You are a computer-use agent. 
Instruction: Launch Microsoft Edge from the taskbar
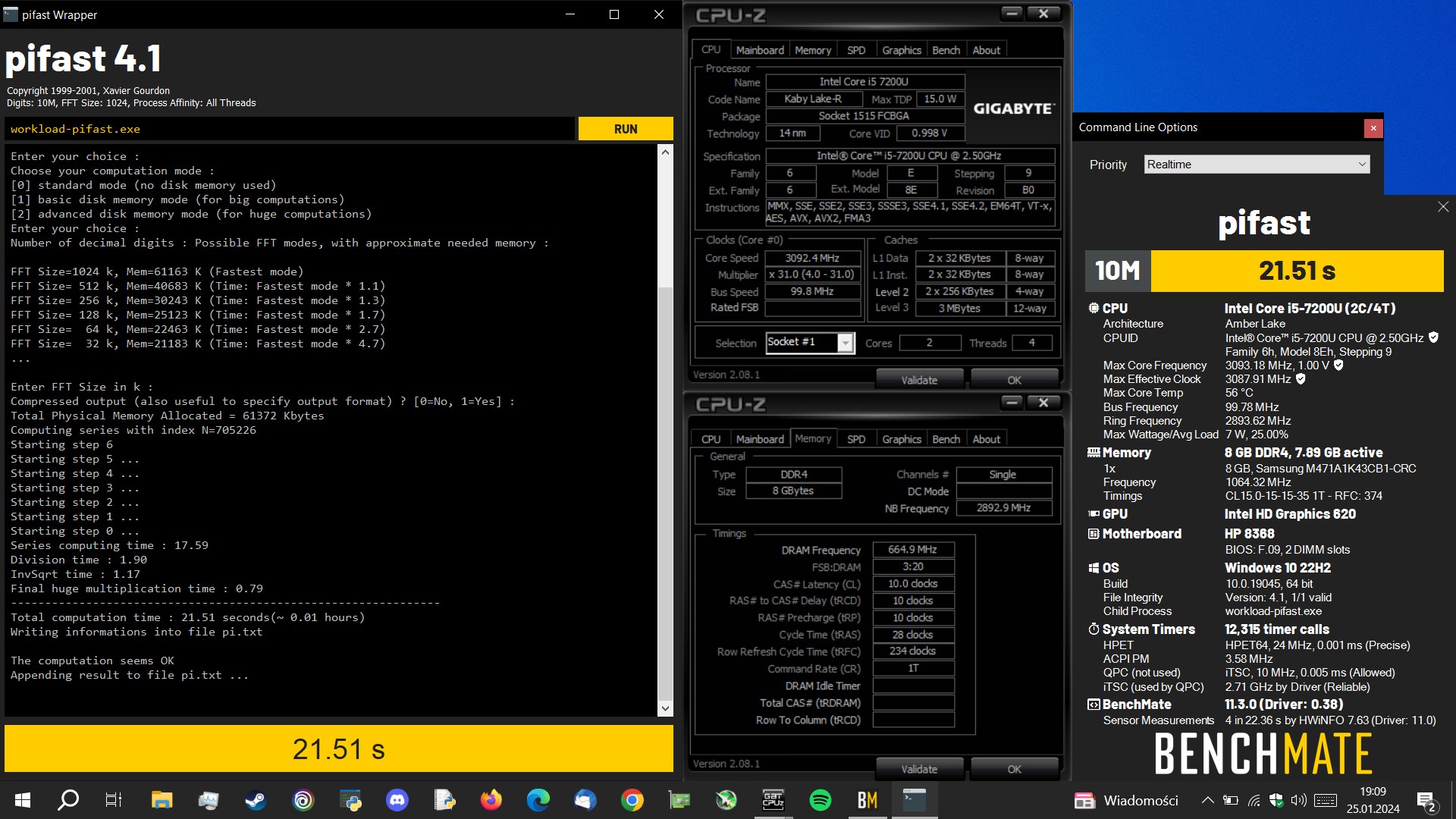(538, 800)
